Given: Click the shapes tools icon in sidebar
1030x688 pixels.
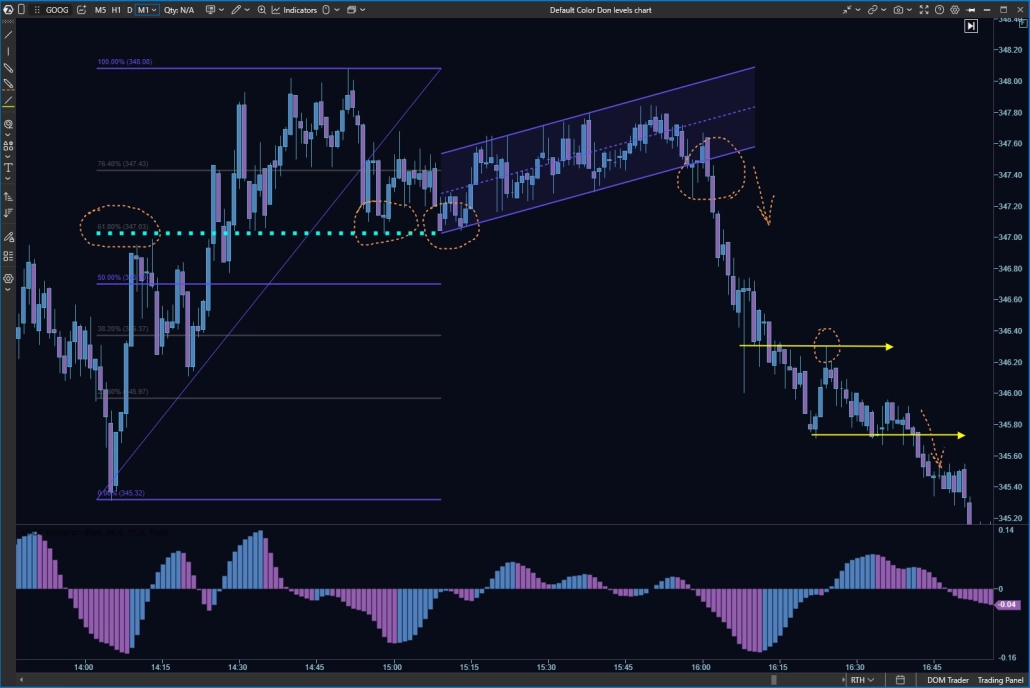Looking at the screenshot, I should coord(8,146).
